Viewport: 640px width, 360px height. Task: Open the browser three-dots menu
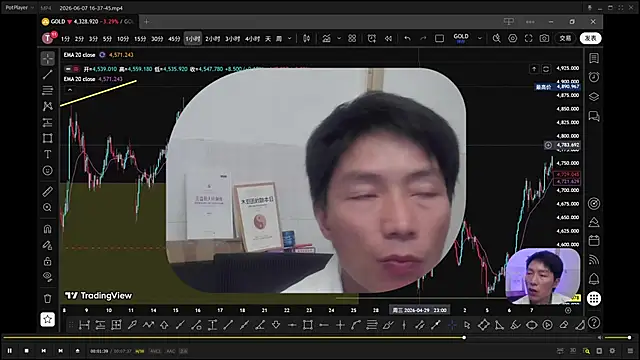(x=530, y=22)
